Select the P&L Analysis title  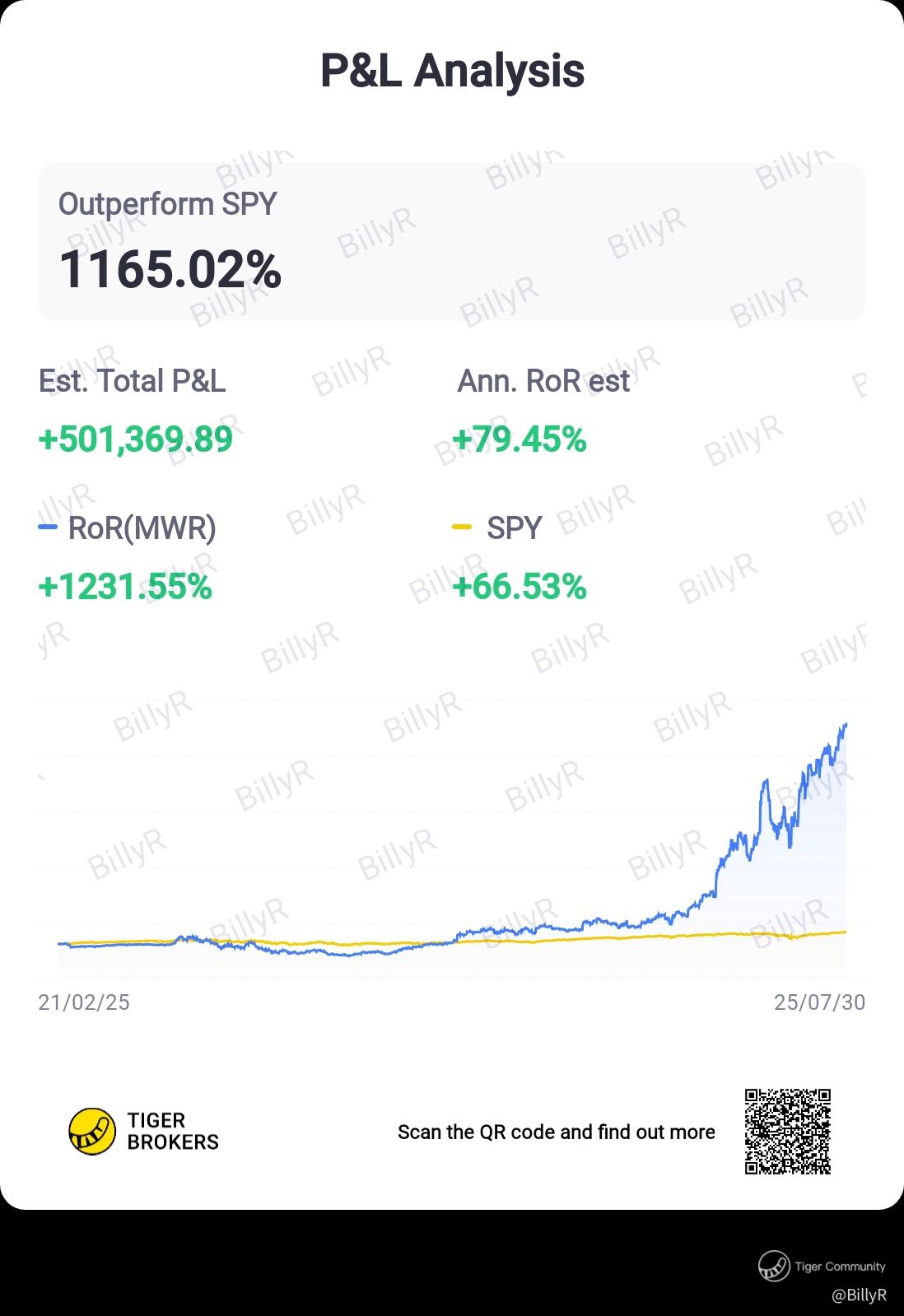tap(452, 71)
